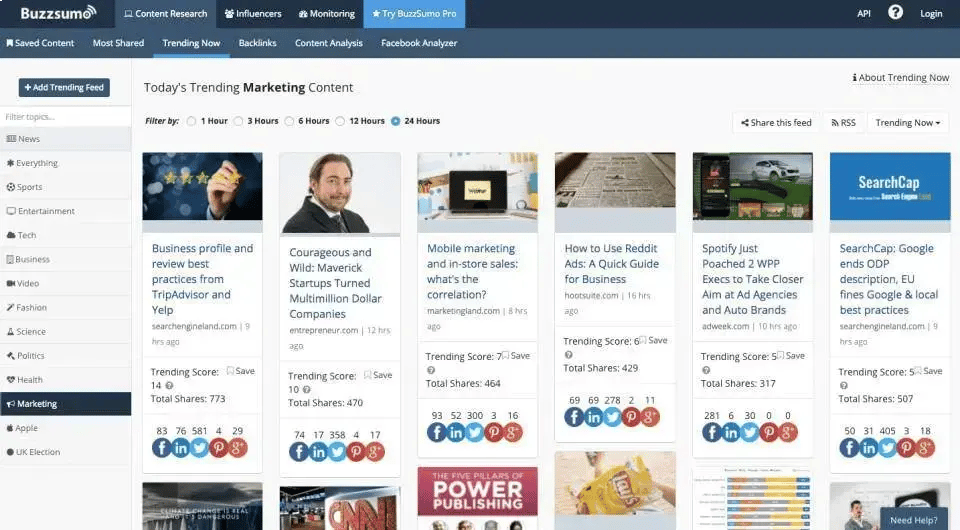Open Facebook Analyzer section

pyautogui.click(x=419, y=43)
